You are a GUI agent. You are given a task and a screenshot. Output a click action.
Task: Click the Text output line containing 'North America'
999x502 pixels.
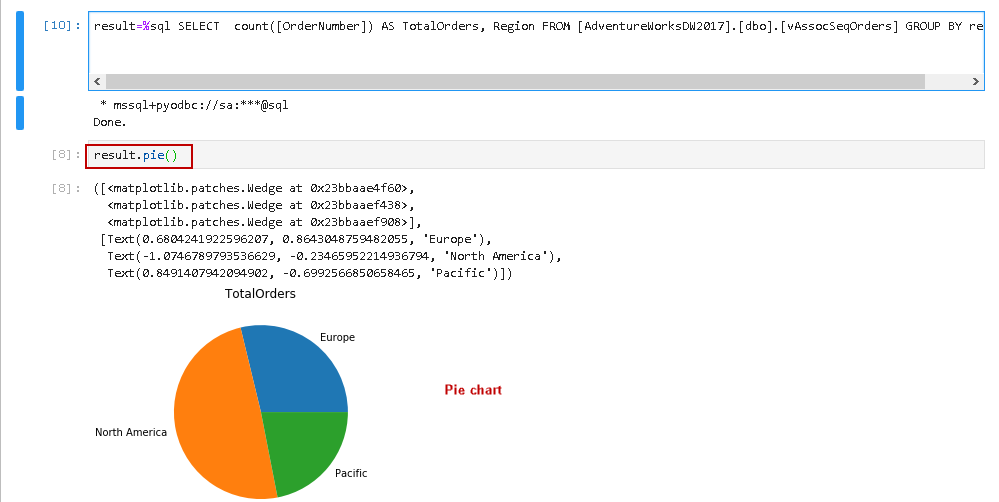334,256
